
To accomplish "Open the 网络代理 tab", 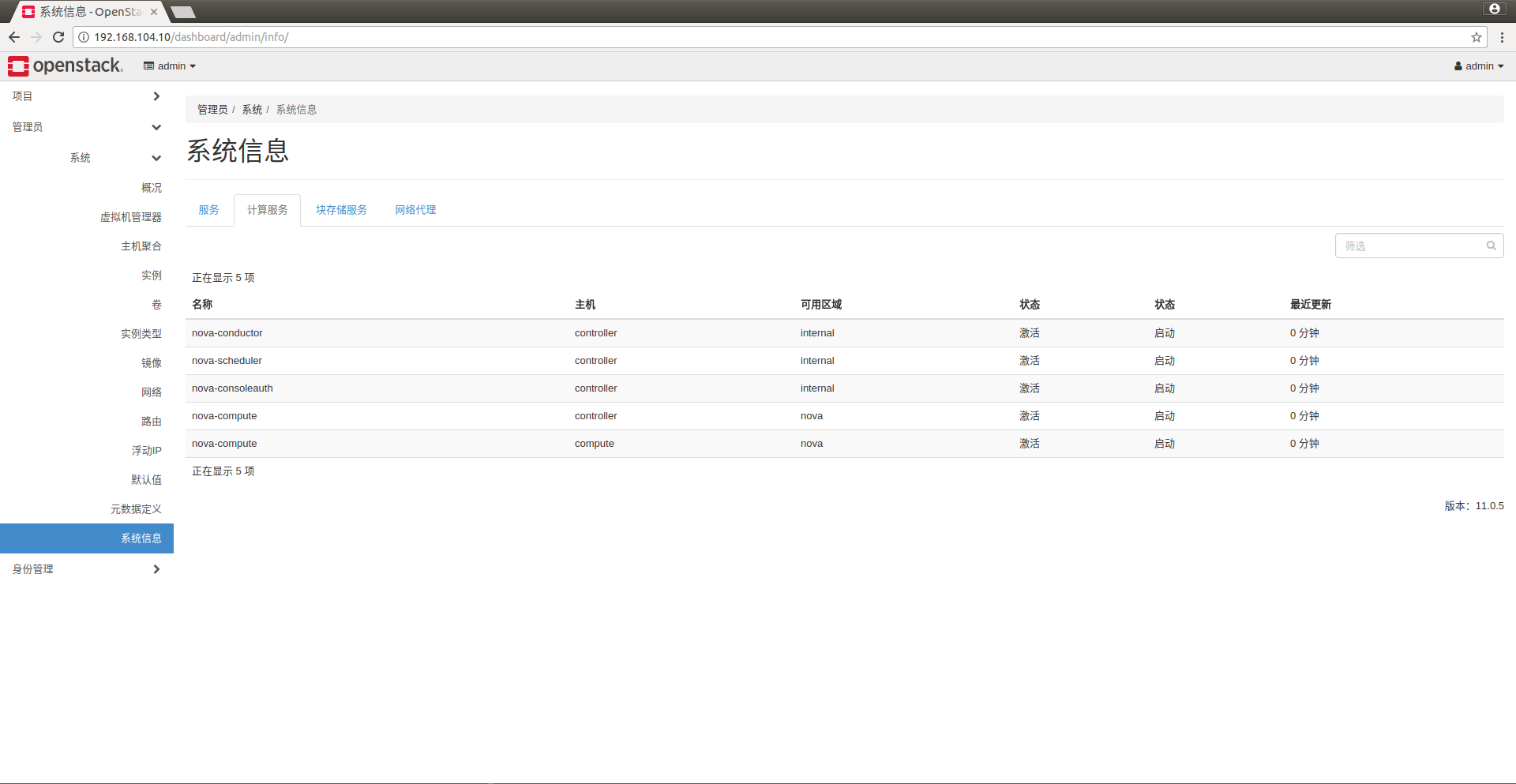I will [415, 210].
